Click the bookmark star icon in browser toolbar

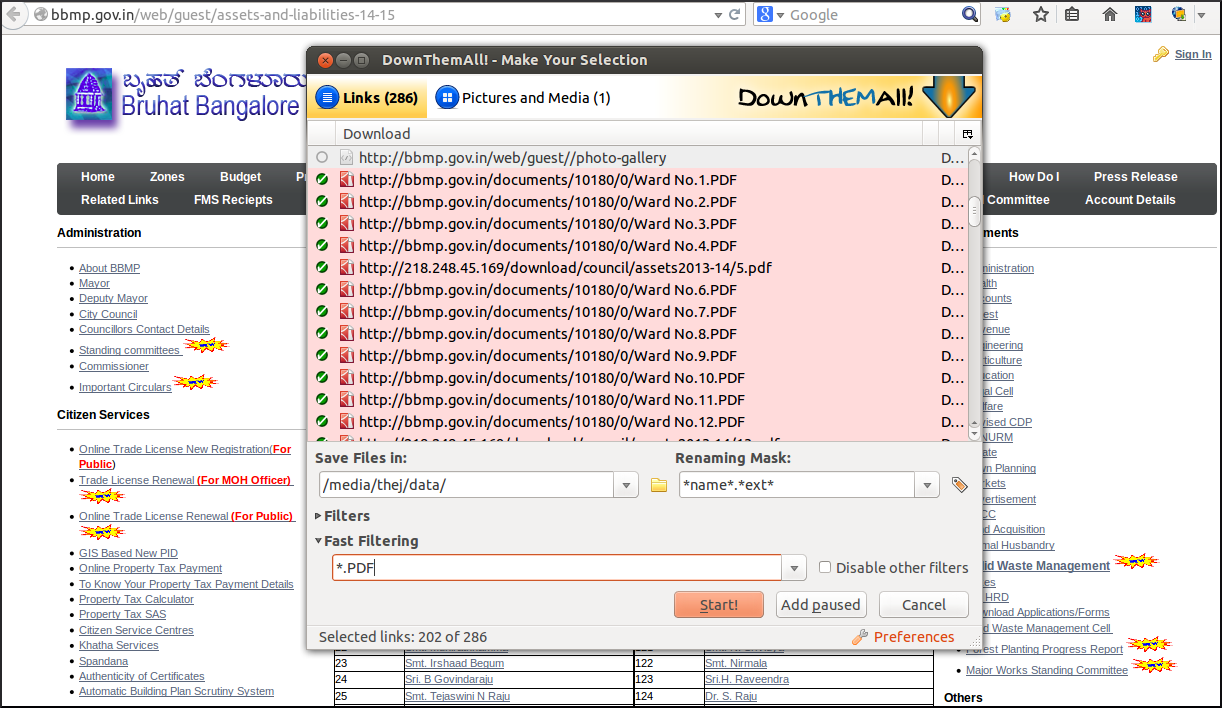pos(1041,14)
